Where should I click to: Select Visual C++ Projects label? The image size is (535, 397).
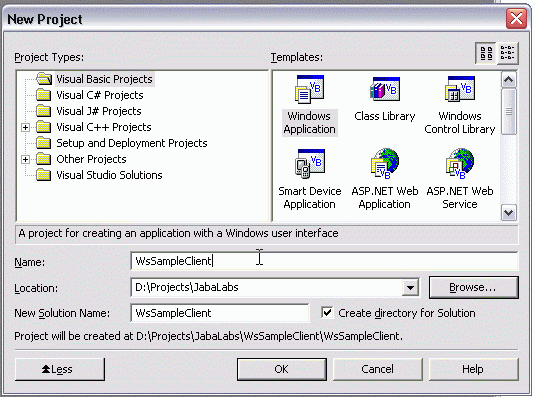pos(104,127)
